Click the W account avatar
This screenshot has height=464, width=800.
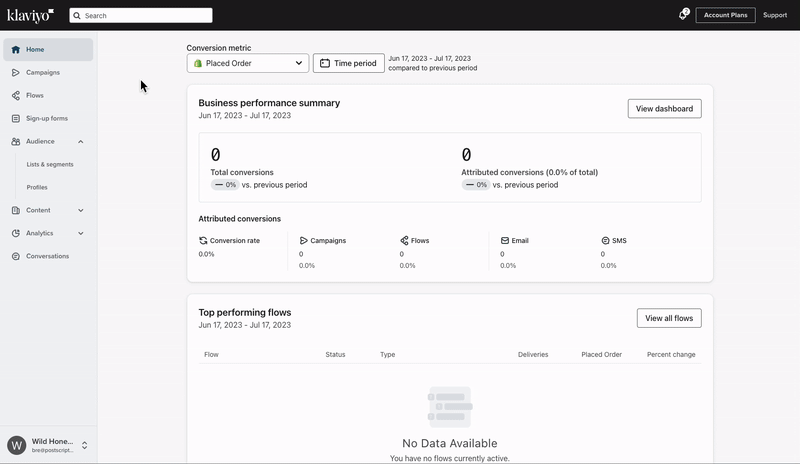(17, 445)
